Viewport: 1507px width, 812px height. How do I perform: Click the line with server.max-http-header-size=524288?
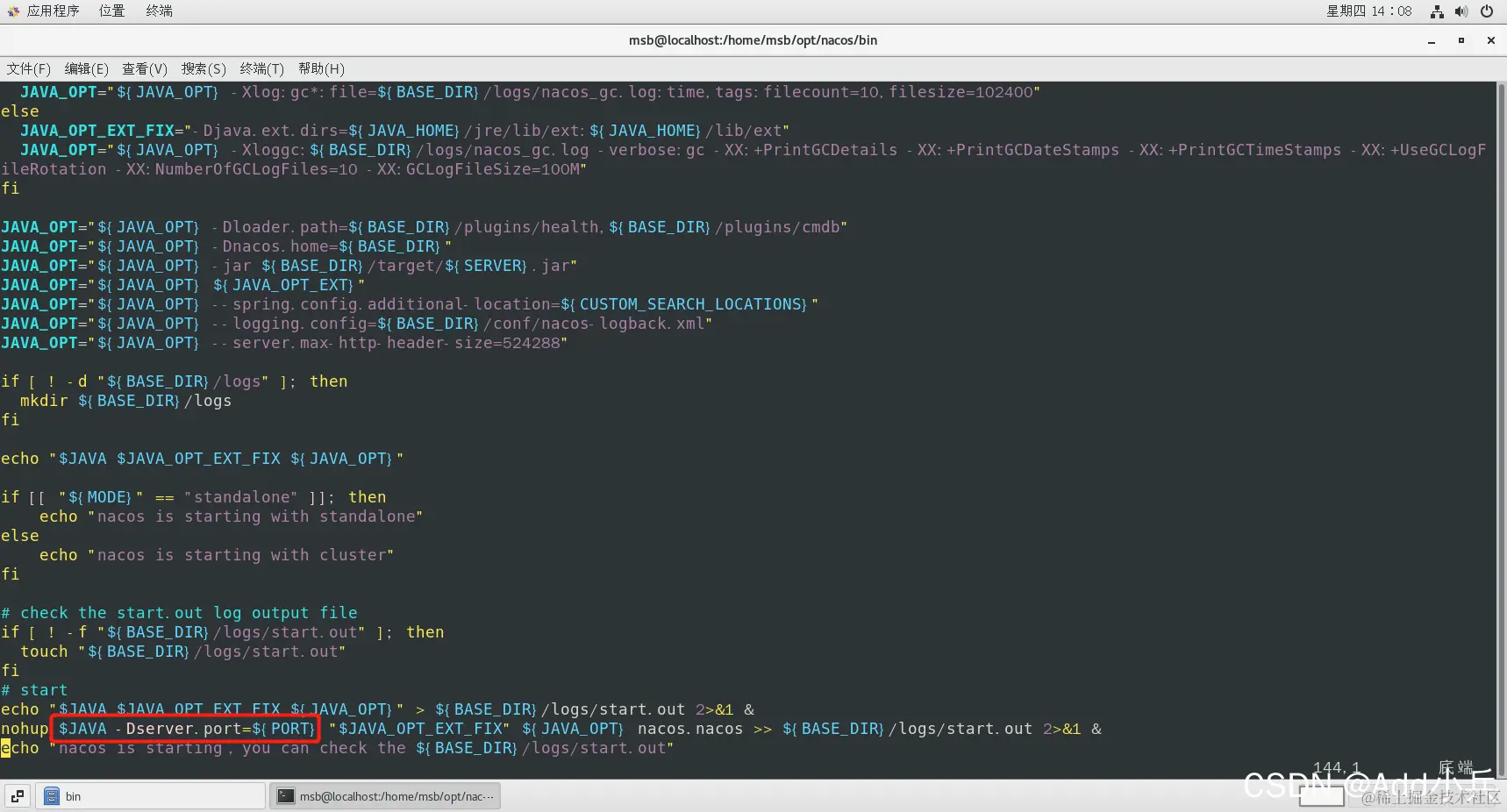pos(284,343)
